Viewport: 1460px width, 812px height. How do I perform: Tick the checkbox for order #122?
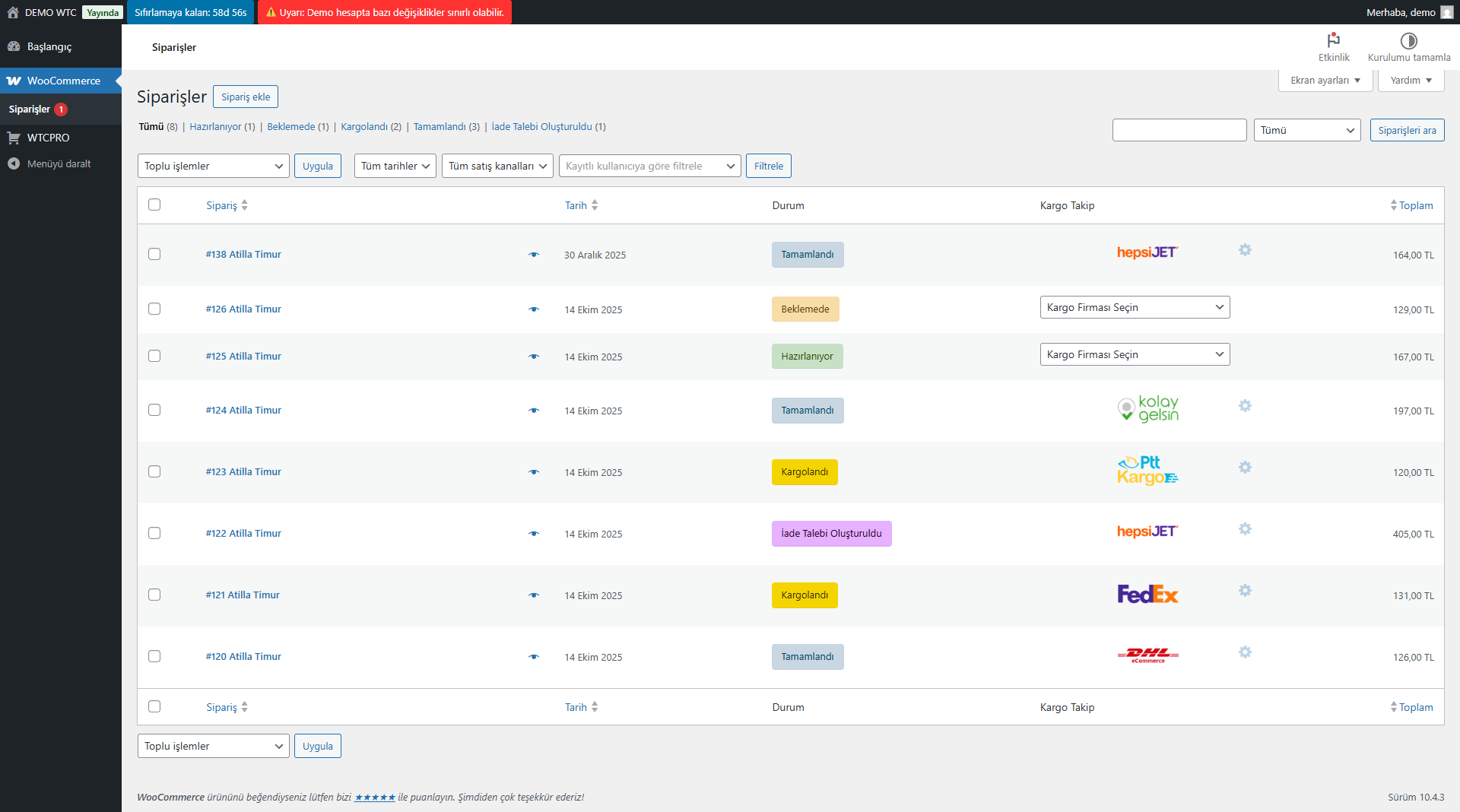point(154,533)
